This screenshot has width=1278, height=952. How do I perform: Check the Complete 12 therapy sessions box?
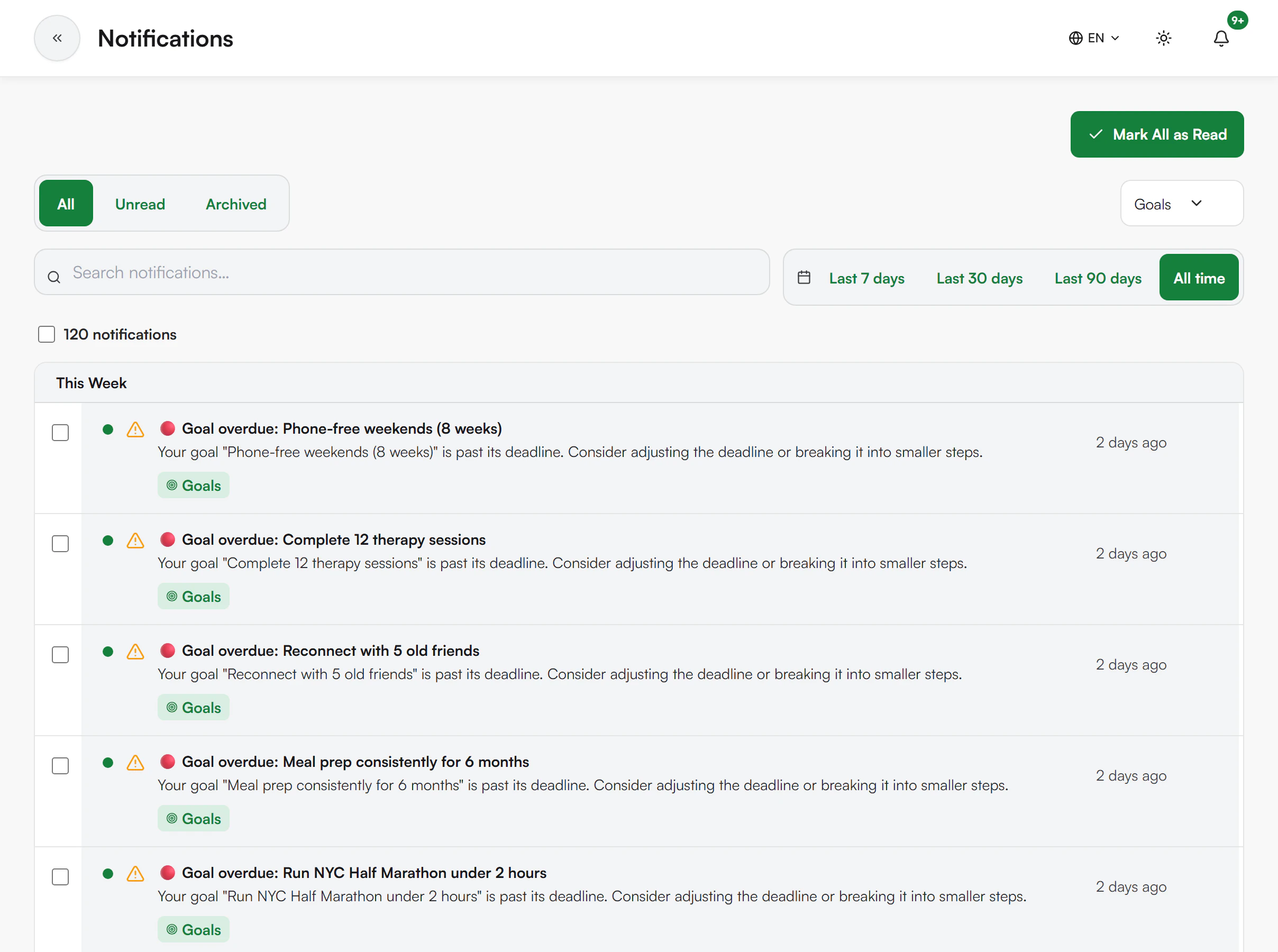(x=60, y=544)
